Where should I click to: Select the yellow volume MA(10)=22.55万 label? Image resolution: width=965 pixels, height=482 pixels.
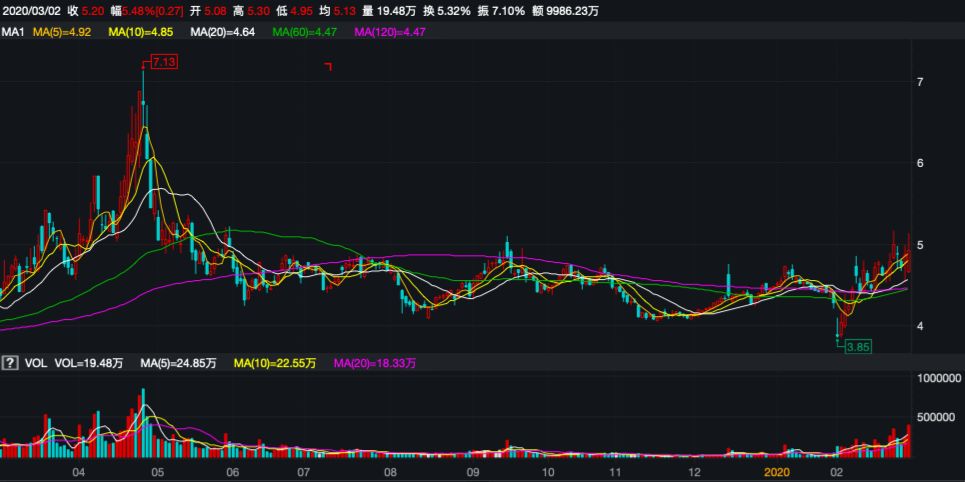tap(274, 362)
